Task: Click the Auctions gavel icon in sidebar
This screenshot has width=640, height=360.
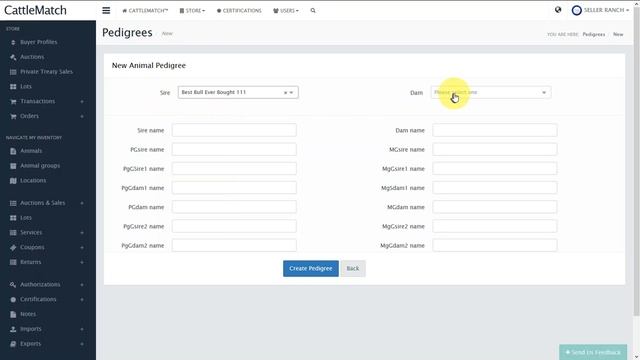Action: 13,57
